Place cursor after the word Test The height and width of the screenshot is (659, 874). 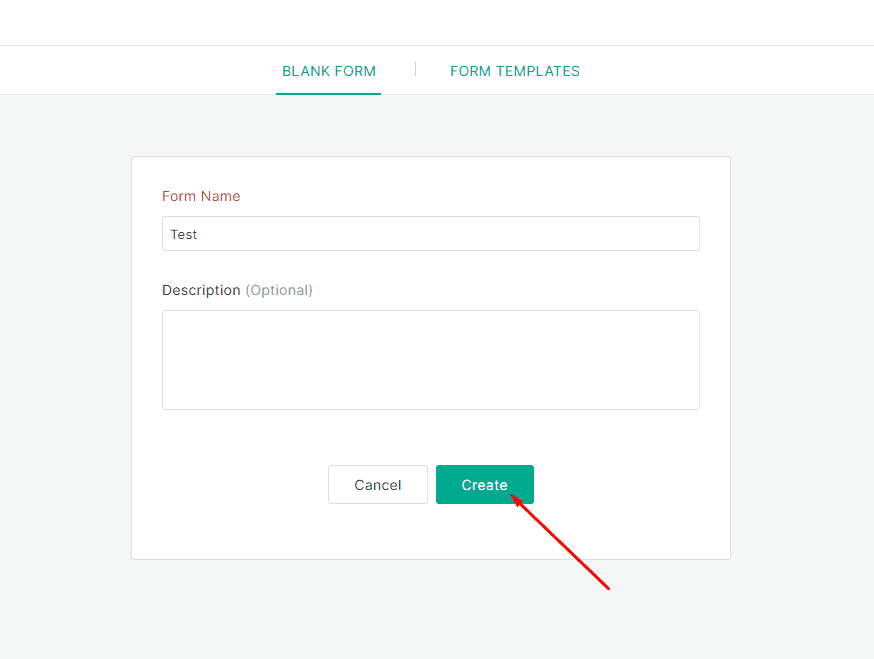pyautogui.click(x=200, y=235)
